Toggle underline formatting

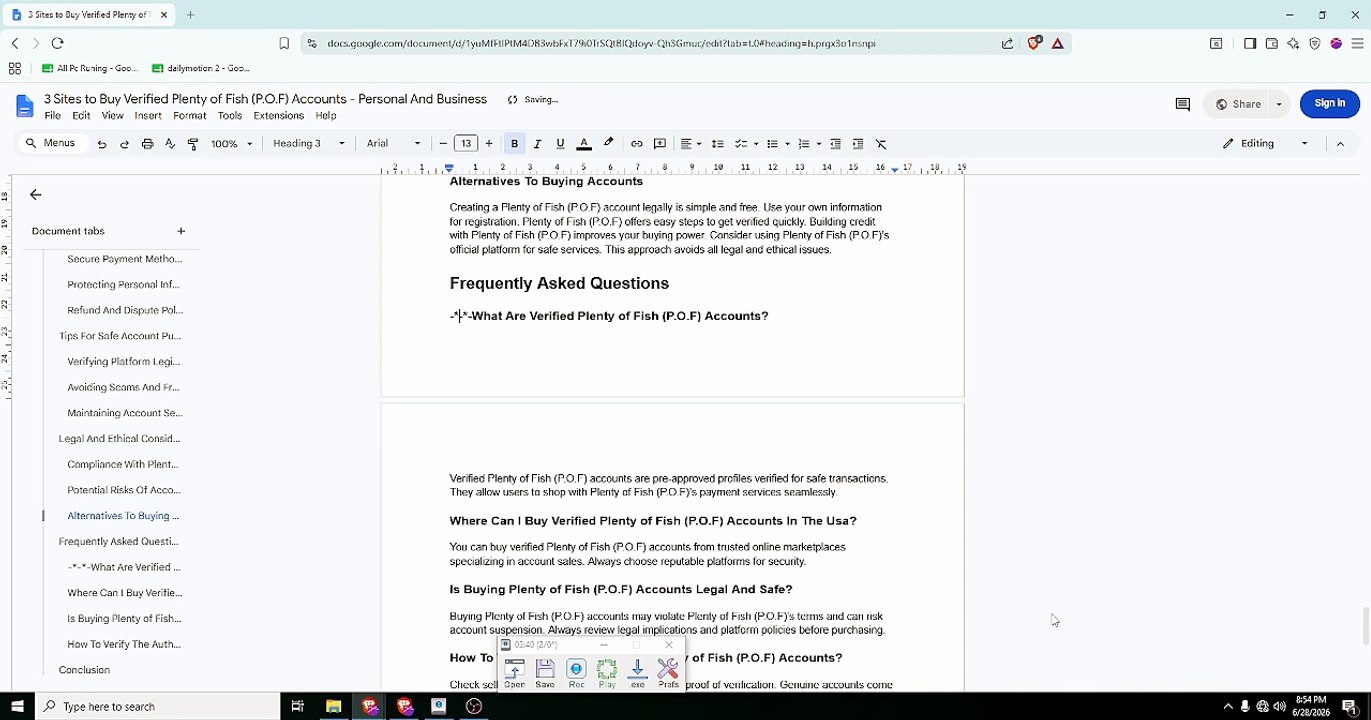[560, 144]
